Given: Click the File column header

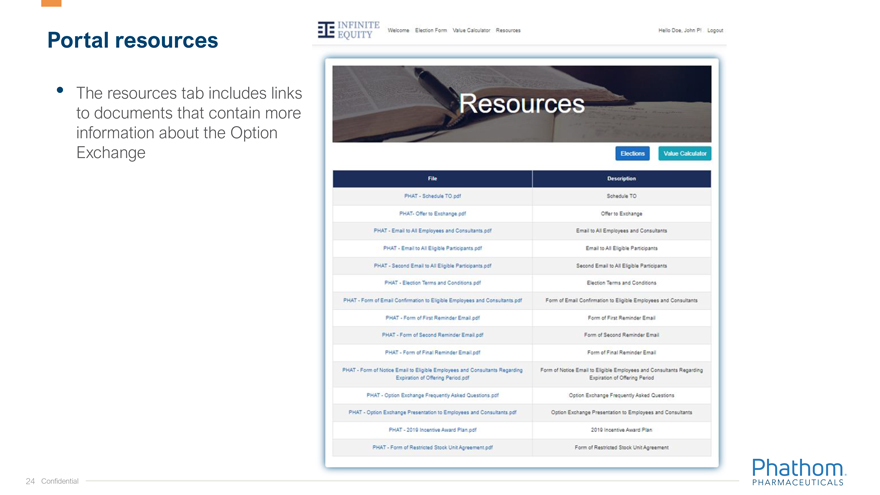Looking at the screenshot, I should click(432, 178).
